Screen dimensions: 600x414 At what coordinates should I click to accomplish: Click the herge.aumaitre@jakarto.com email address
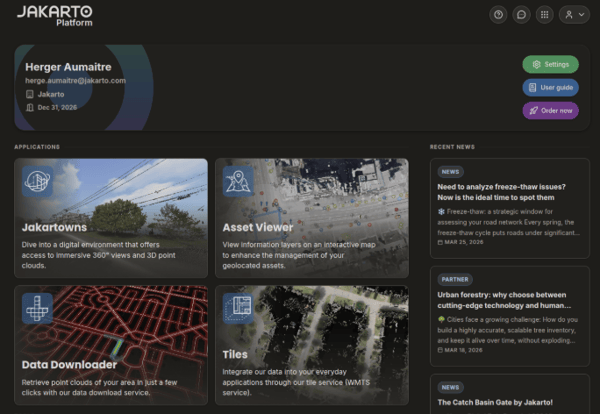(x=75, y=80)
